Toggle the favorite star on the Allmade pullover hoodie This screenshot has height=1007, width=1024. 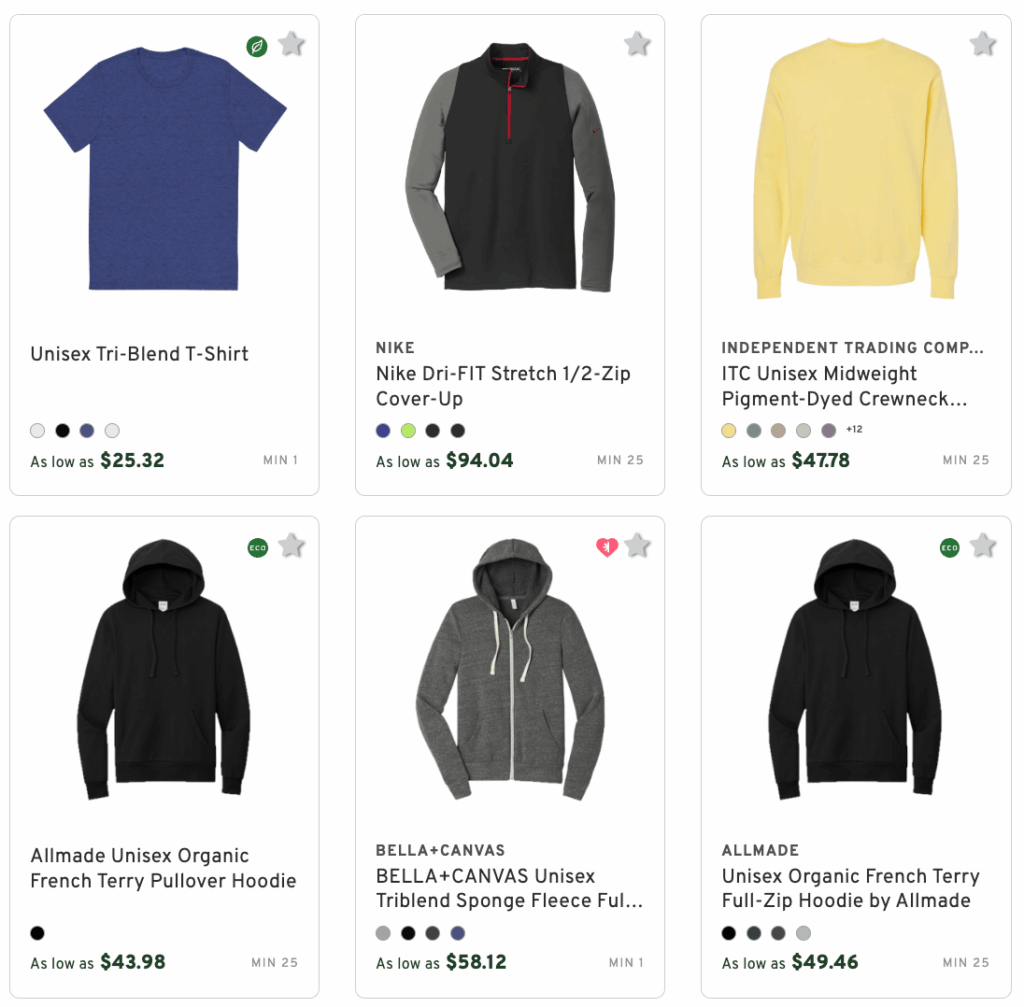(291, 546)
